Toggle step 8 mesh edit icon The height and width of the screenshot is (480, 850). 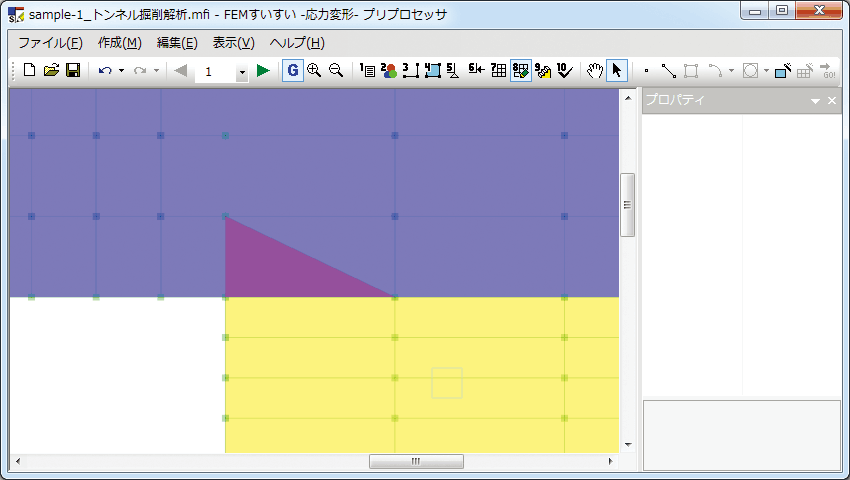point(520,71)
